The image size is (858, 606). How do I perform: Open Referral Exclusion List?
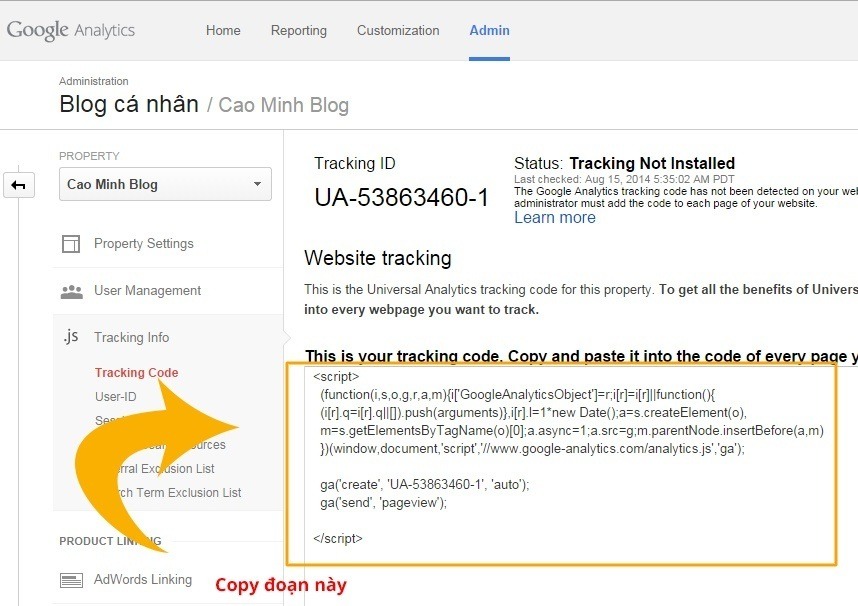click(x=164, y=469)
